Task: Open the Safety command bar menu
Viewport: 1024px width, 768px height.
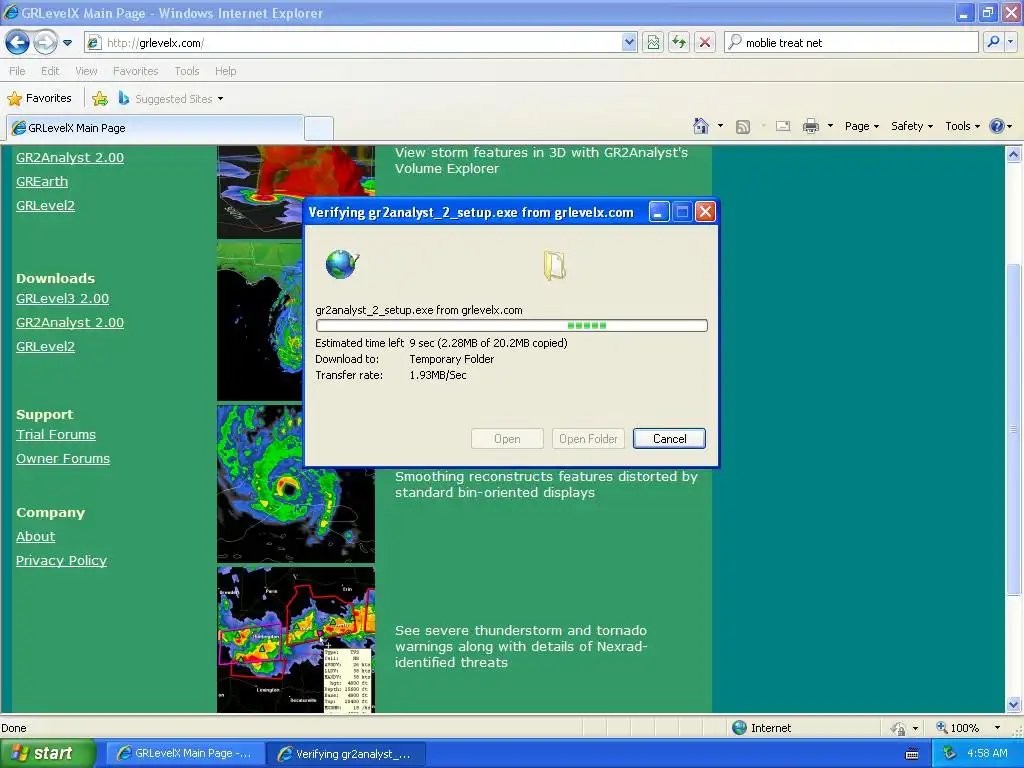Action: click(x=912, y=126)
